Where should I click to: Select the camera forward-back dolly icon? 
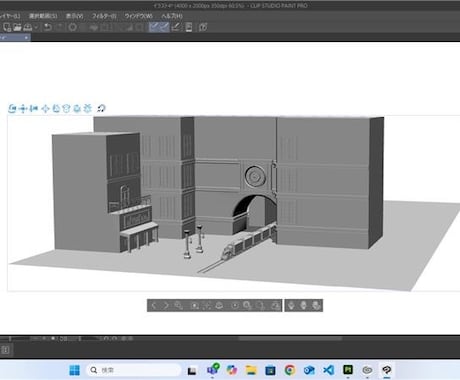coord(34,108)
